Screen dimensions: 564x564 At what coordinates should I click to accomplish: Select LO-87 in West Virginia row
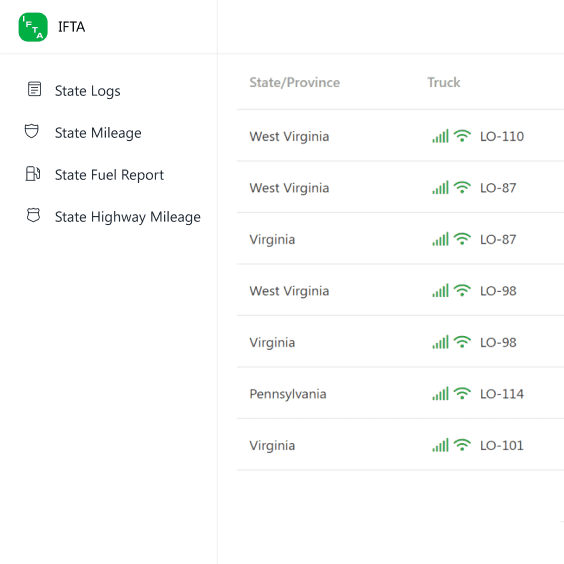tap(498, 188)
